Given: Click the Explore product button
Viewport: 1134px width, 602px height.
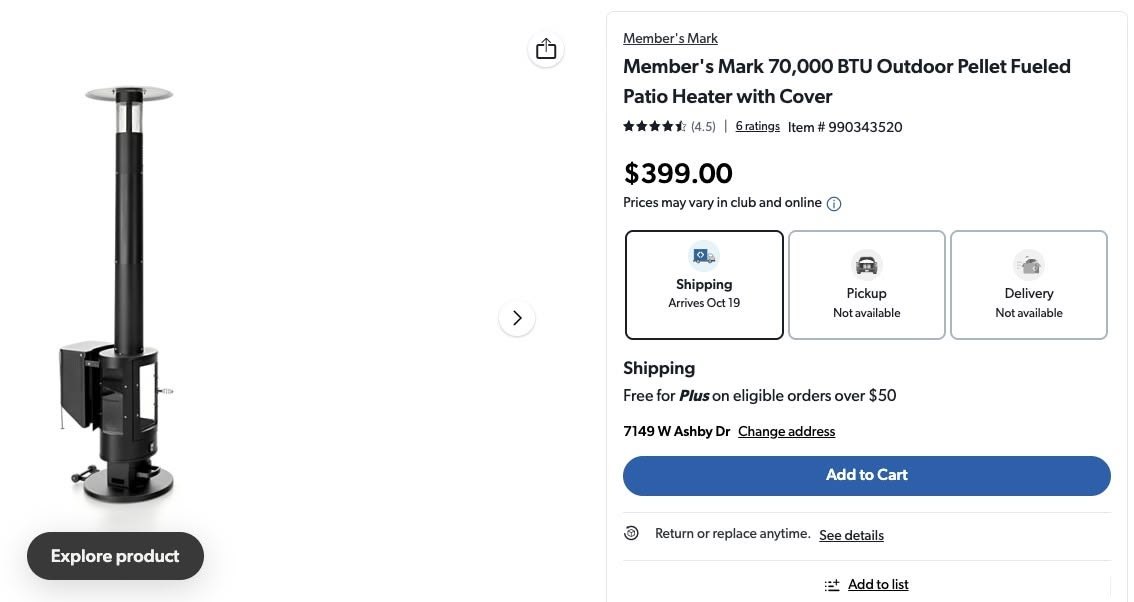Looking at the screenshot, I should pos(115,556).
